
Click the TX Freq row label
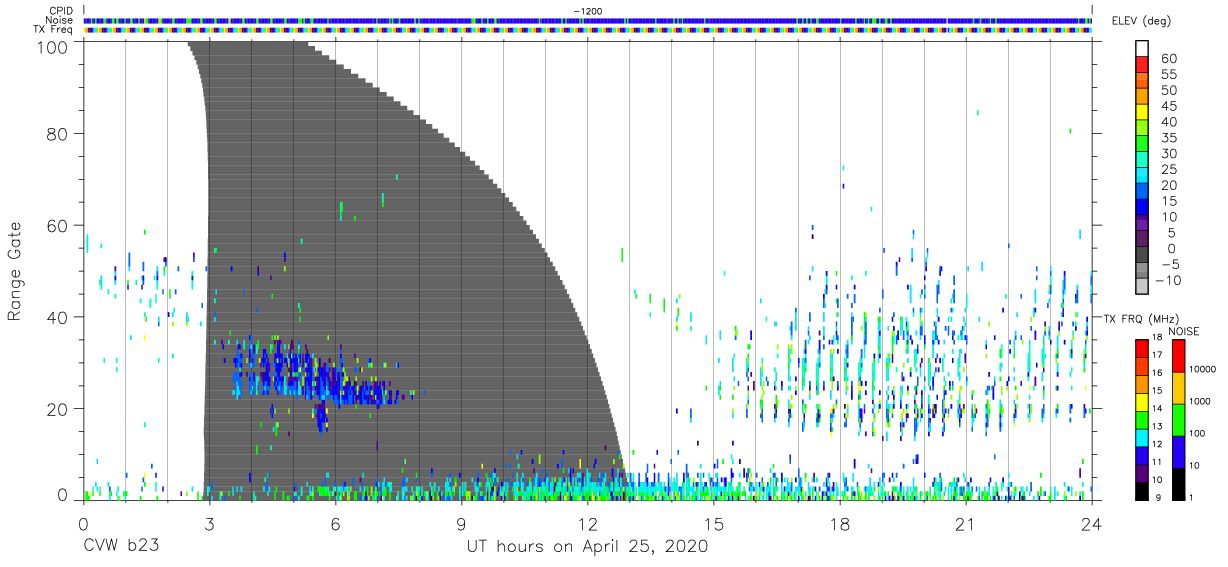click(x=54, y=29)
